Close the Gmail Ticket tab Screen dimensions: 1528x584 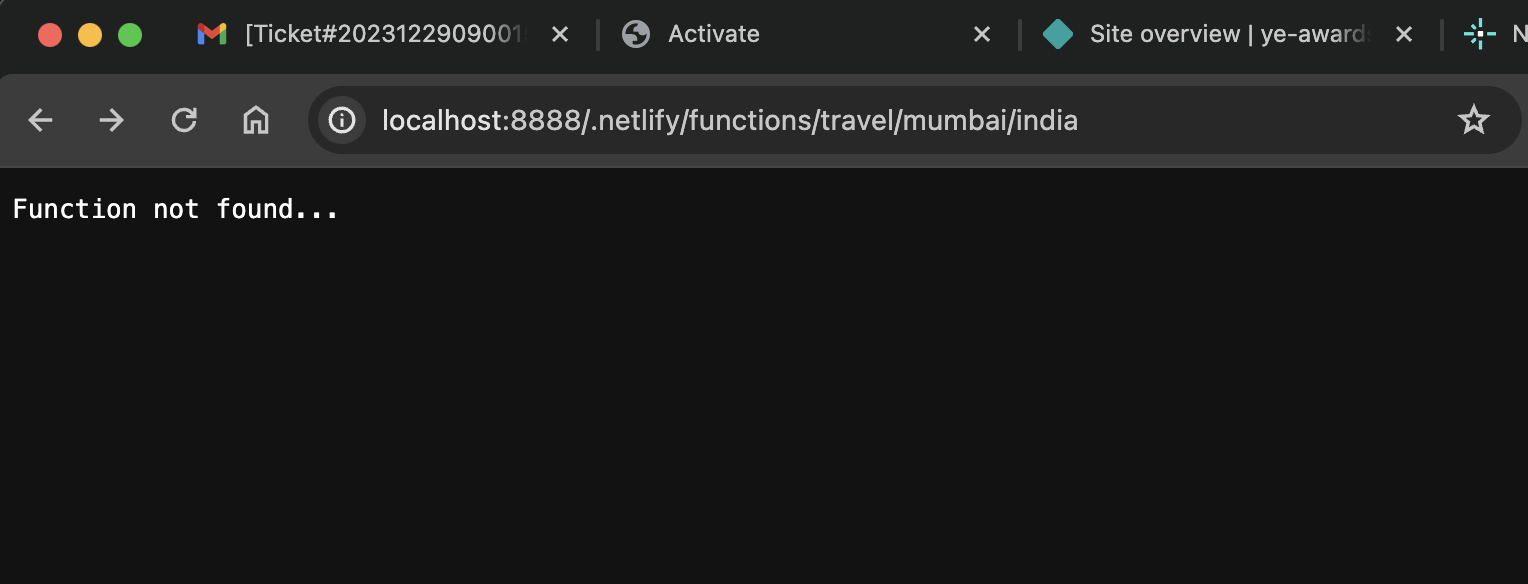coord(560,34)
